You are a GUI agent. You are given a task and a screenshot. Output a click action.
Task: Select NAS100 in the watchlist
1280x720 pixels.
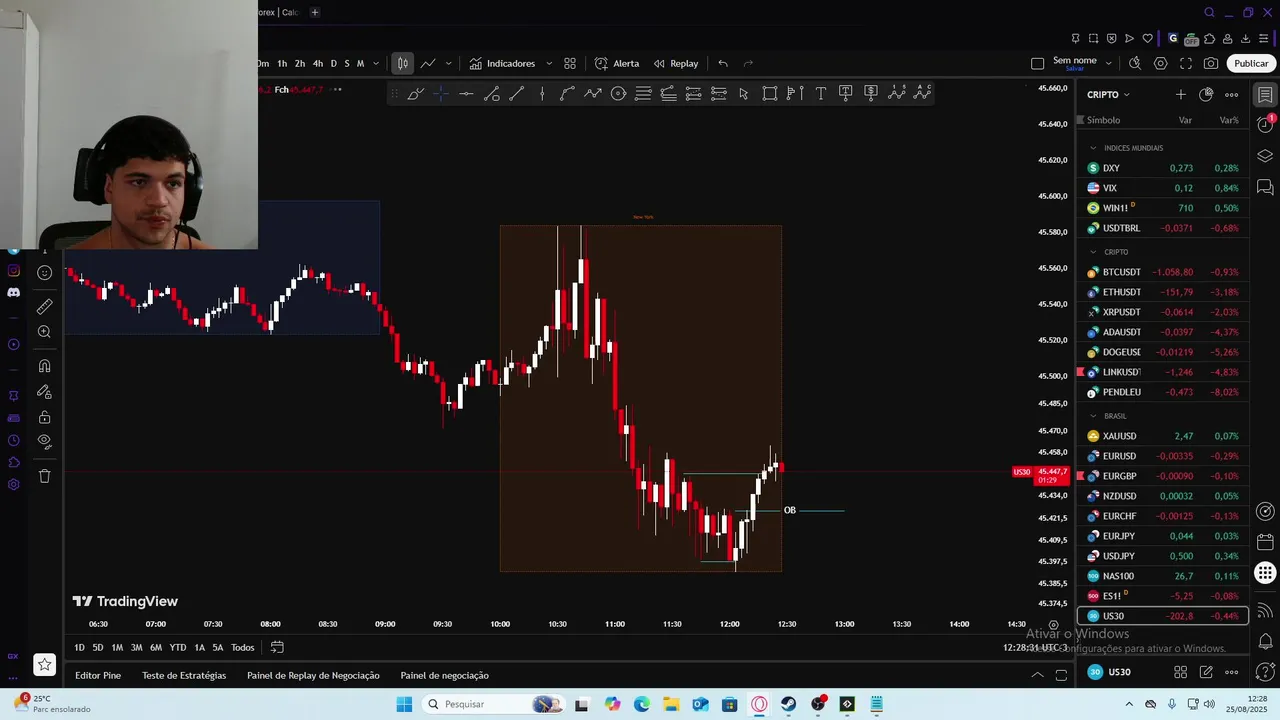1163,576
